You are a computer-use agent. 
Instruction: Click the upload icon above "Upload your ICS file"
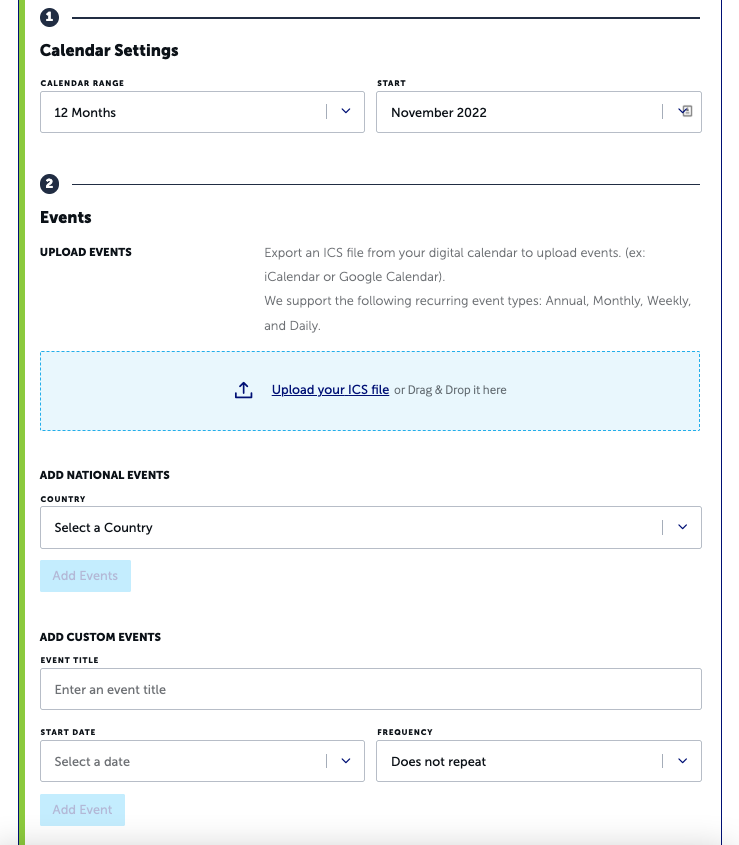point(243,389)
